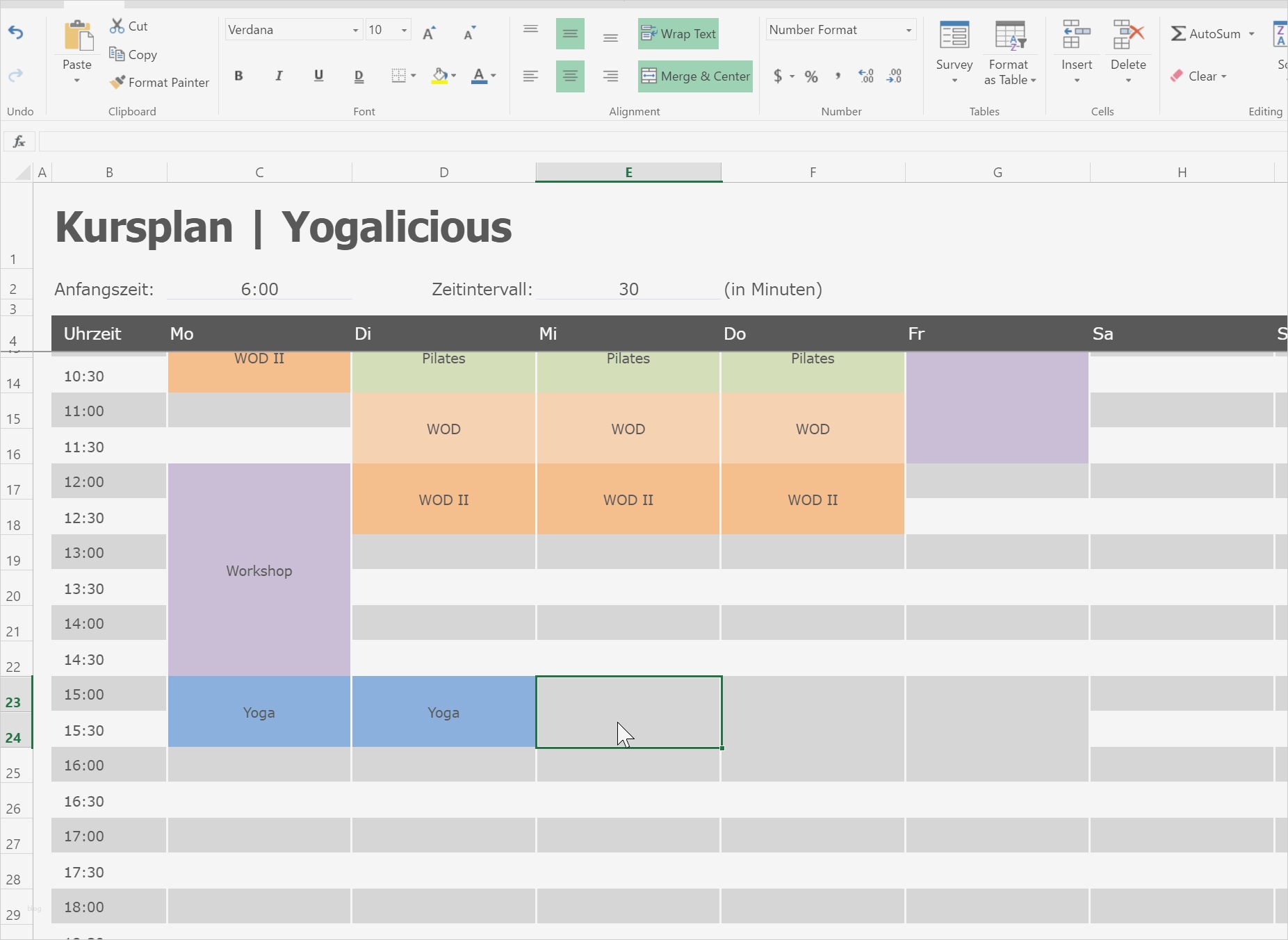Screen dimensions: 1288x940
Task: Select the Workshop cell in Monday's column
Action: [x=258, y=570]
